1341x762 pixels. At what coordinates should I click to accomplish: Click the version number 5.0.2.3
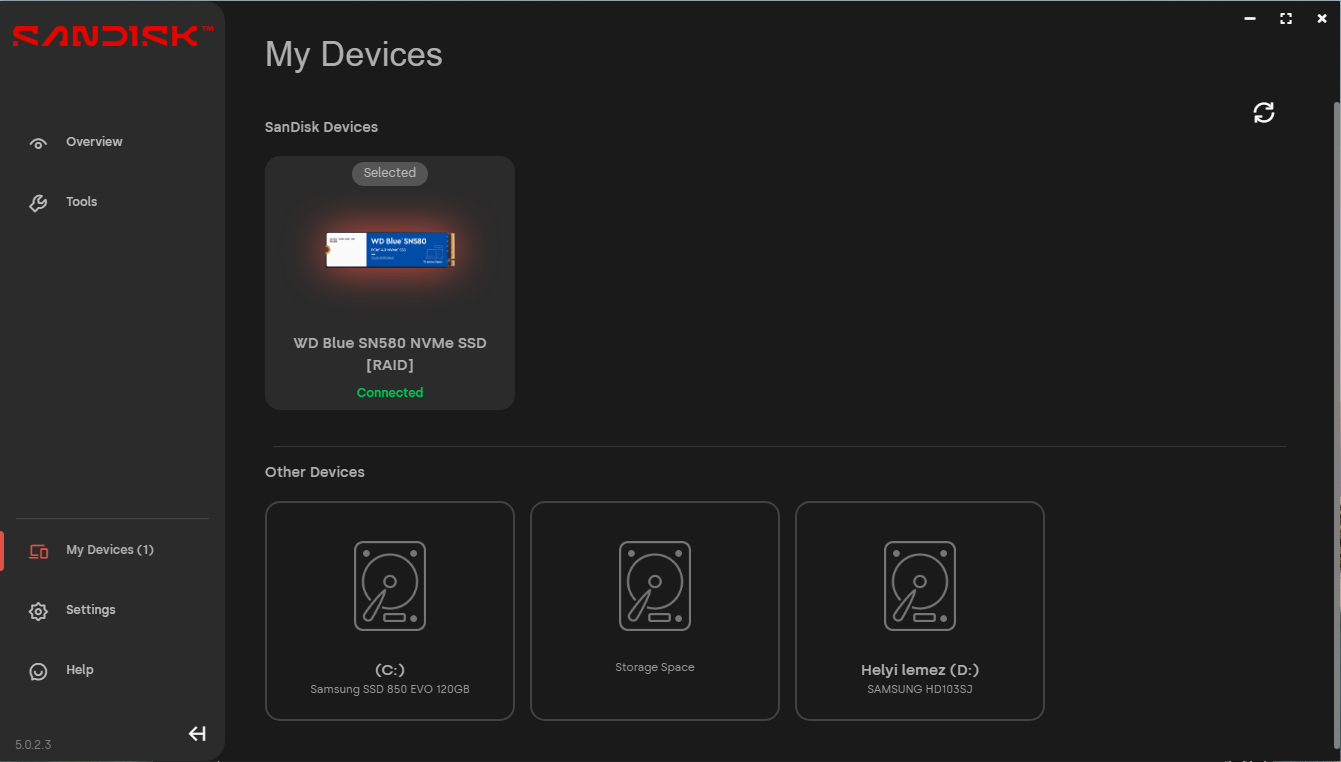pos(33,745)
